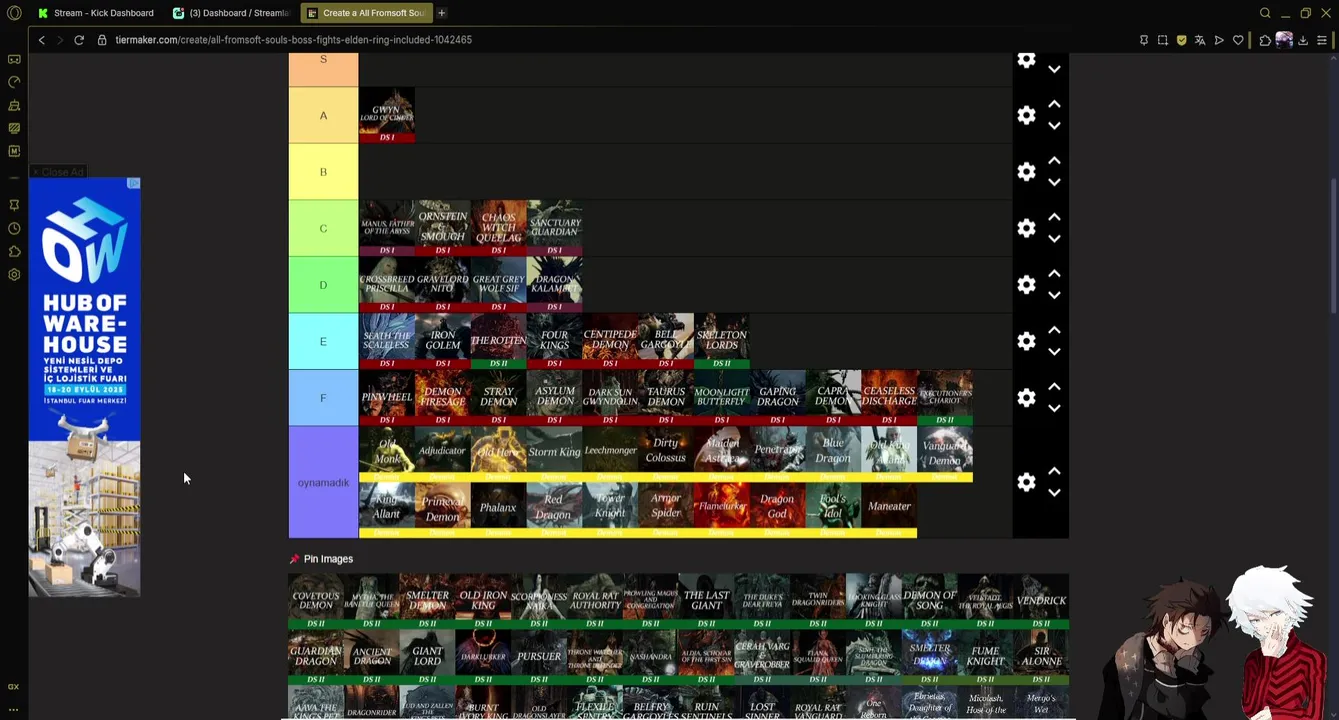This screenshot has height=720, width=1339.
Task: Click the page vertical scrollbar
Action: (x=1334, y=246)
